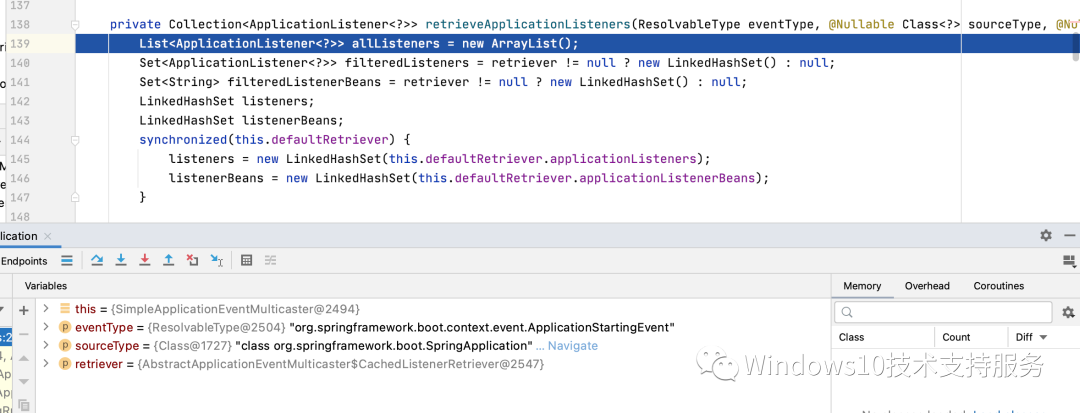Click the Step Out up-arrow icon
Image resolution: width=1080 pixels, height=413 pixels.
168,260
